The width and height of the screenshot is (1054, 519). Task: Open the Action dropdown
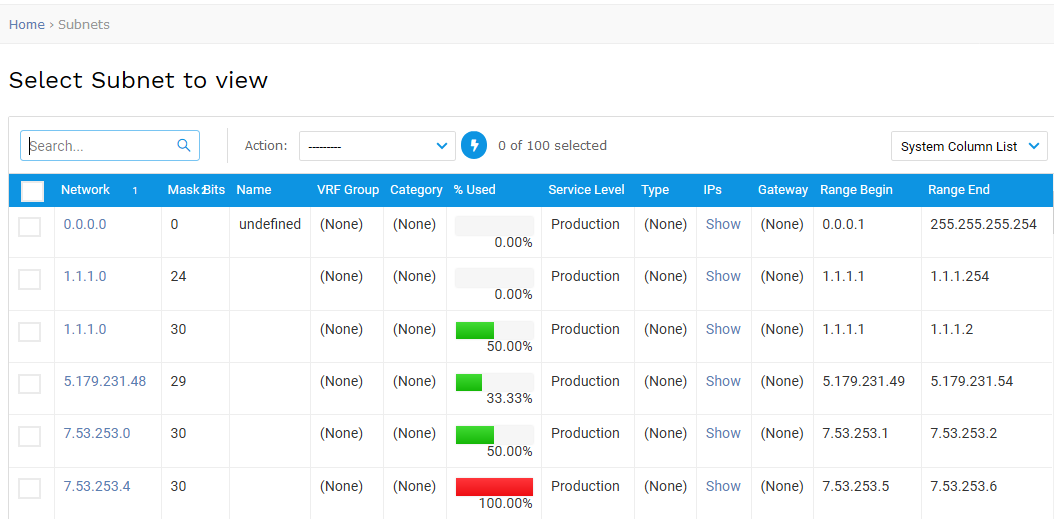pyautogui.click(x=377, y=146)
